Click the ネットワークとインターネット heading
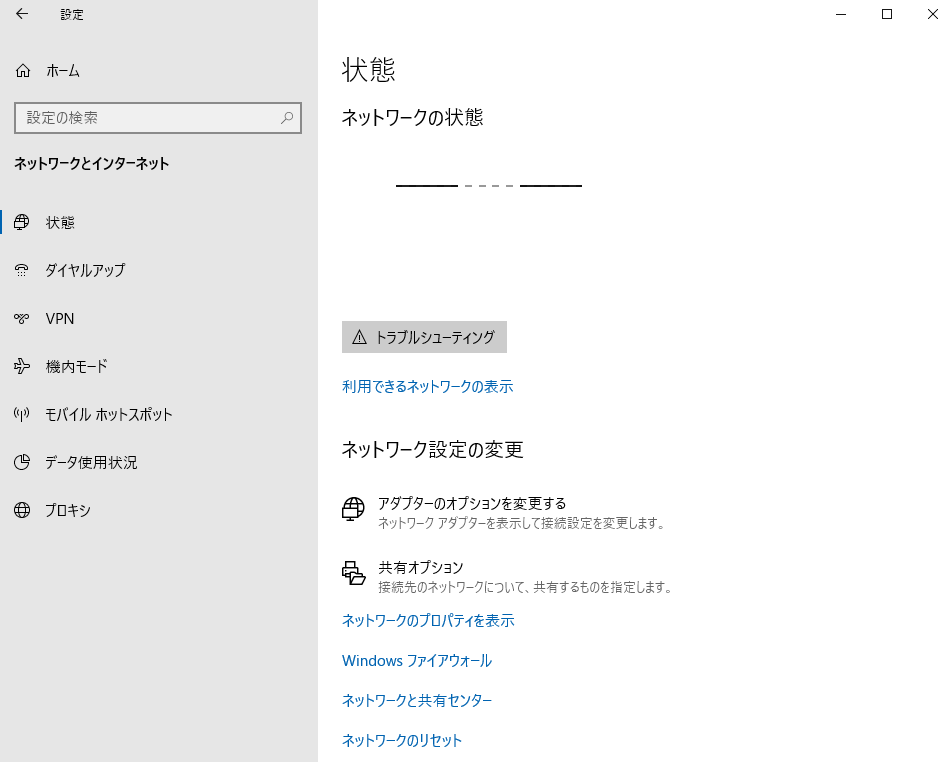 [x=92, y=163]
